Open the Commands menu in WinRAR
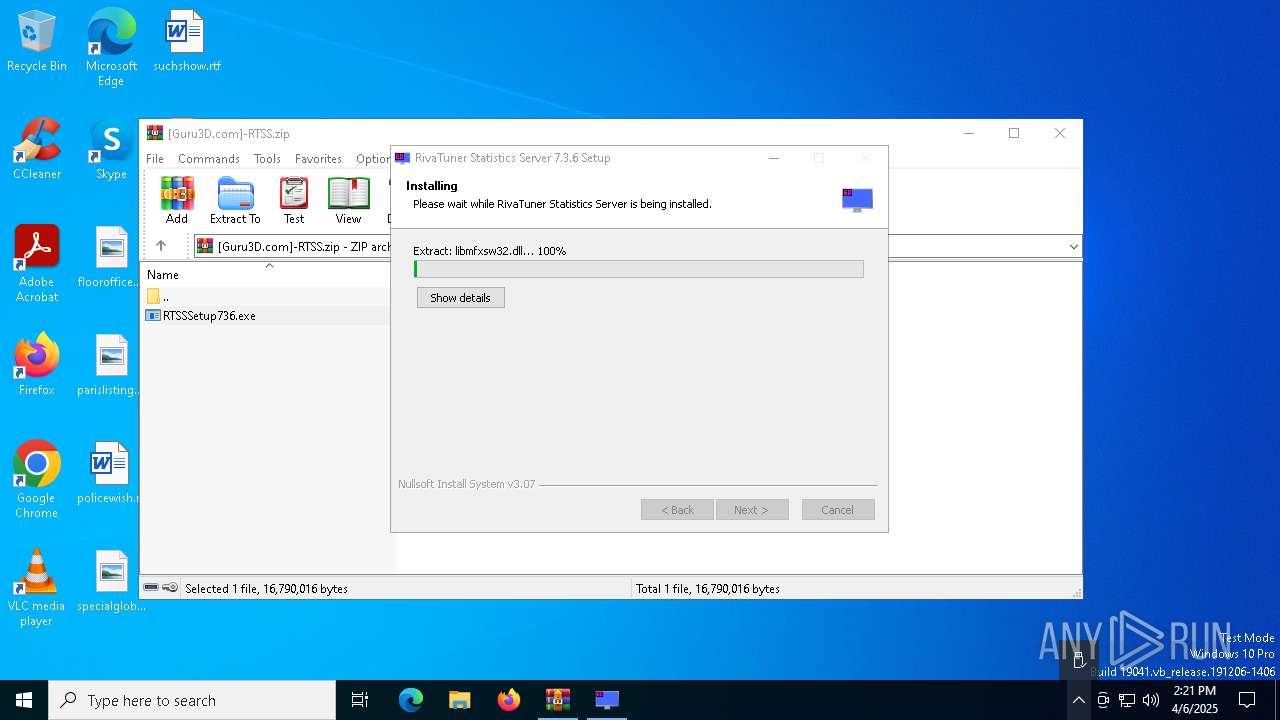 pos(209,159)
